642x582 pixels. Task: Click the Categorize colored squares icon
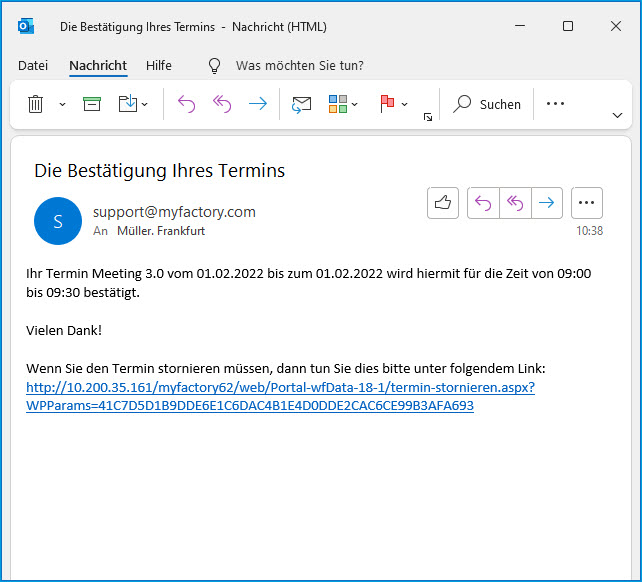point(338,104)
